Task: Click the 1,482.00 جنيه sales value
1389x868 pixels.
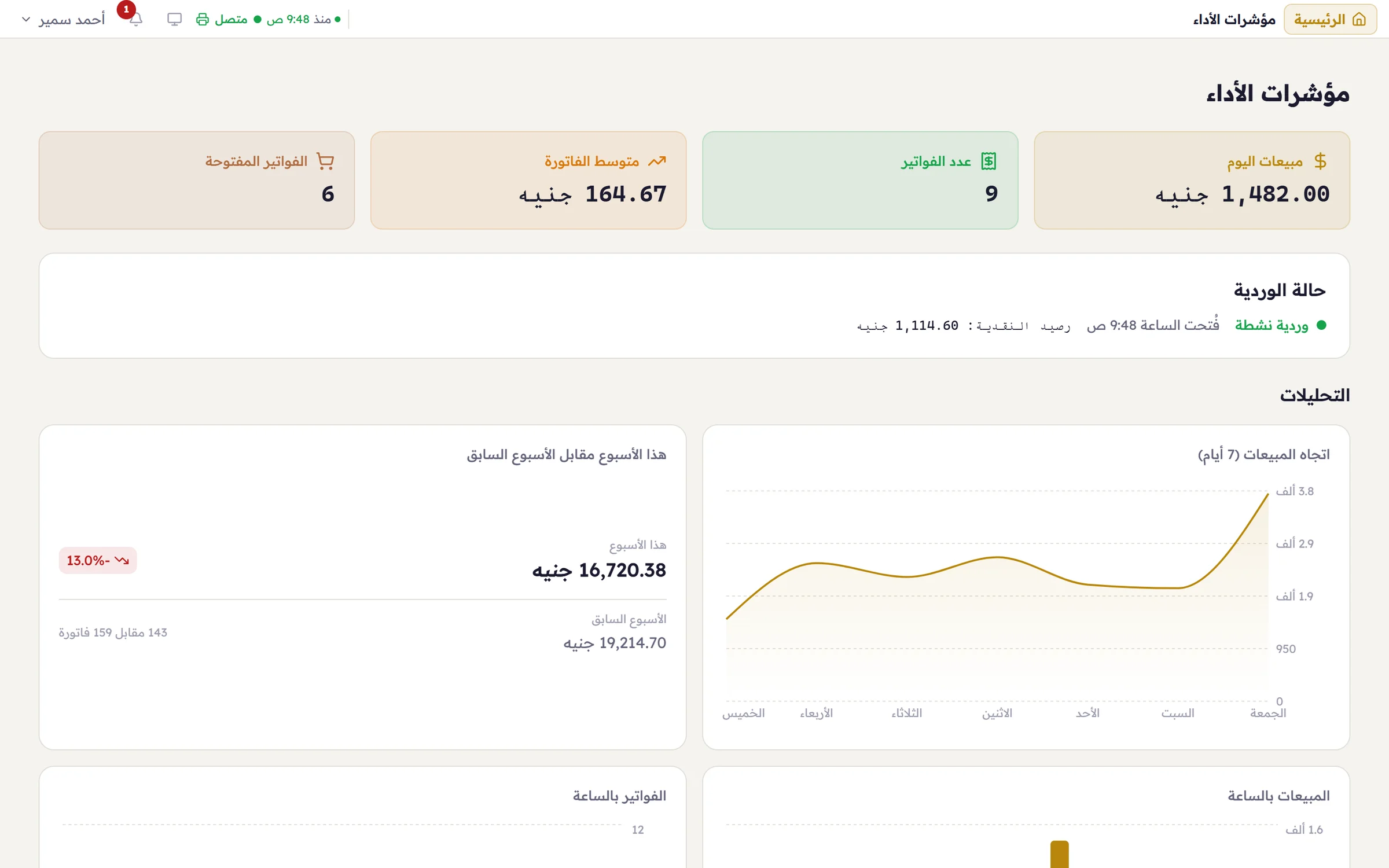Action: click(1243, 194)
